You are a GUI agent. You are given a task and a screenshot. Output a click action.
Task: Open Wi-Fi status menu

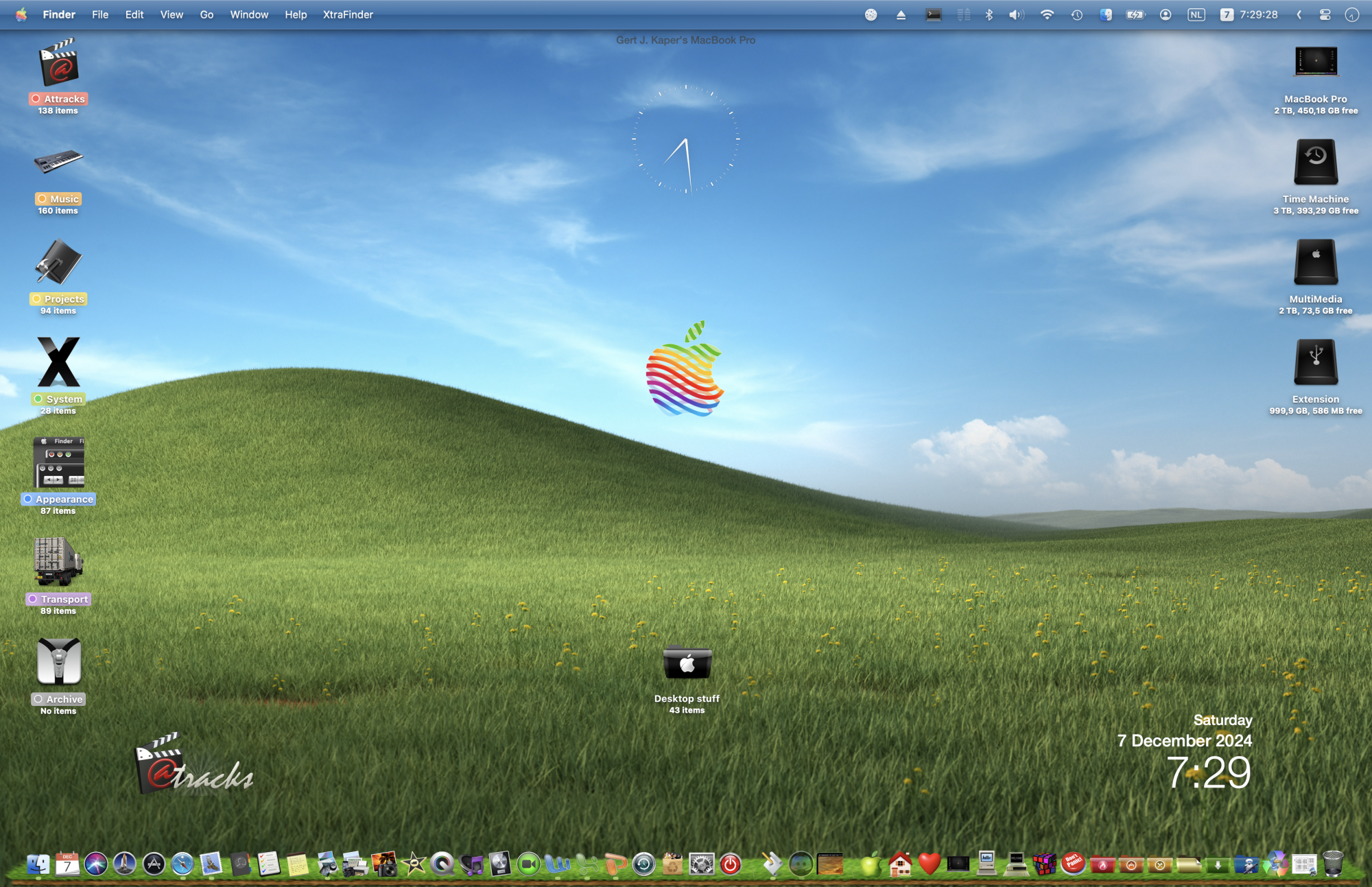point(1047,14)
